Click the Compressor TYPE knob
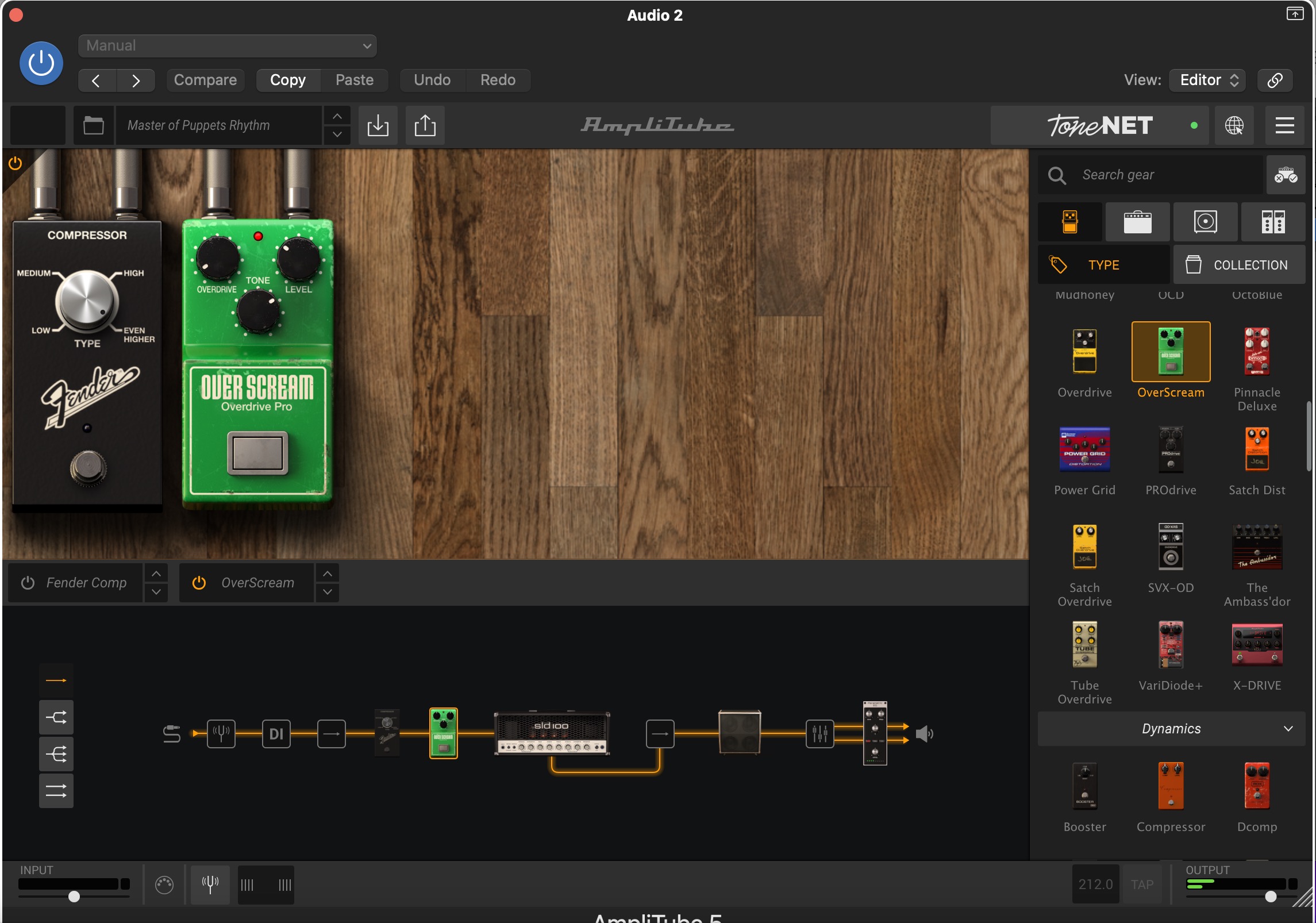The height and width of the screenshot is (923, 1316). 86,301
